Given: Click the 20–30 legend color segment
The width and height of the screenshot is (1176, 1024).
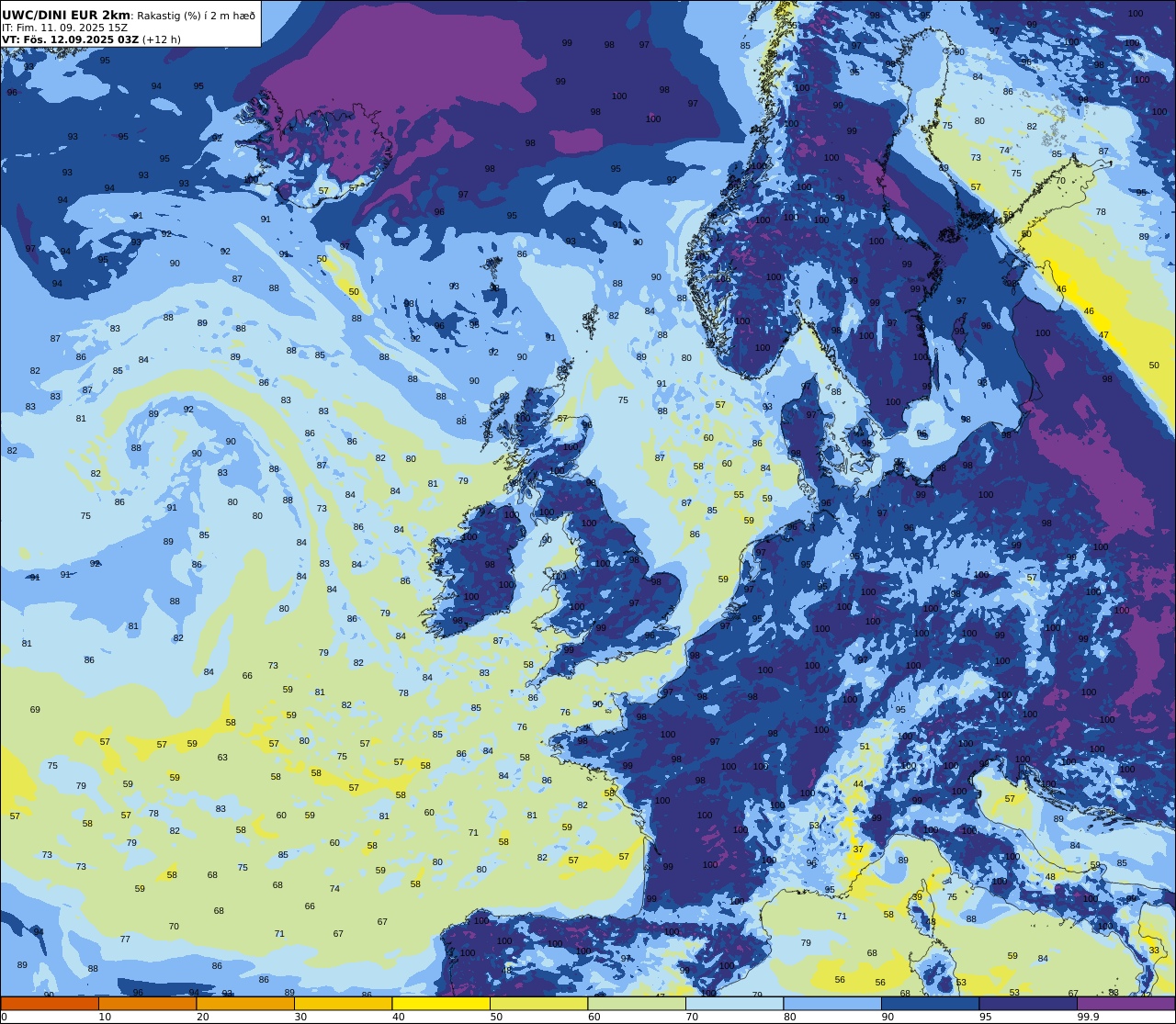Looking at the screenshot, I should (245, 1003).
